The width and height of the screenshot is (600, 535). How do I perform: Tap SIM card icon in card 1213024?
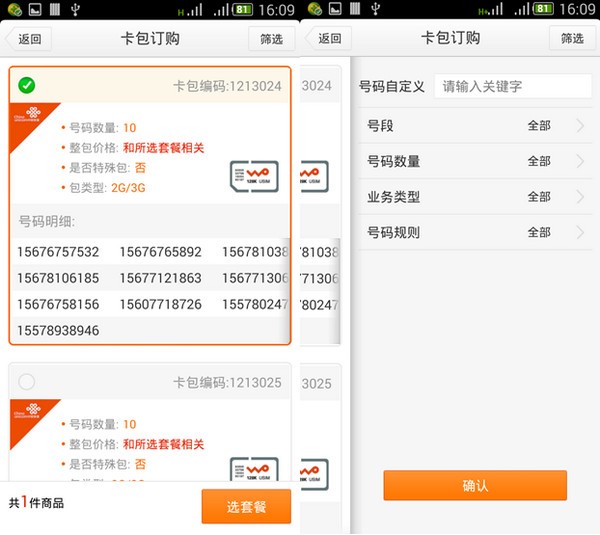click(x=254, y=176)
